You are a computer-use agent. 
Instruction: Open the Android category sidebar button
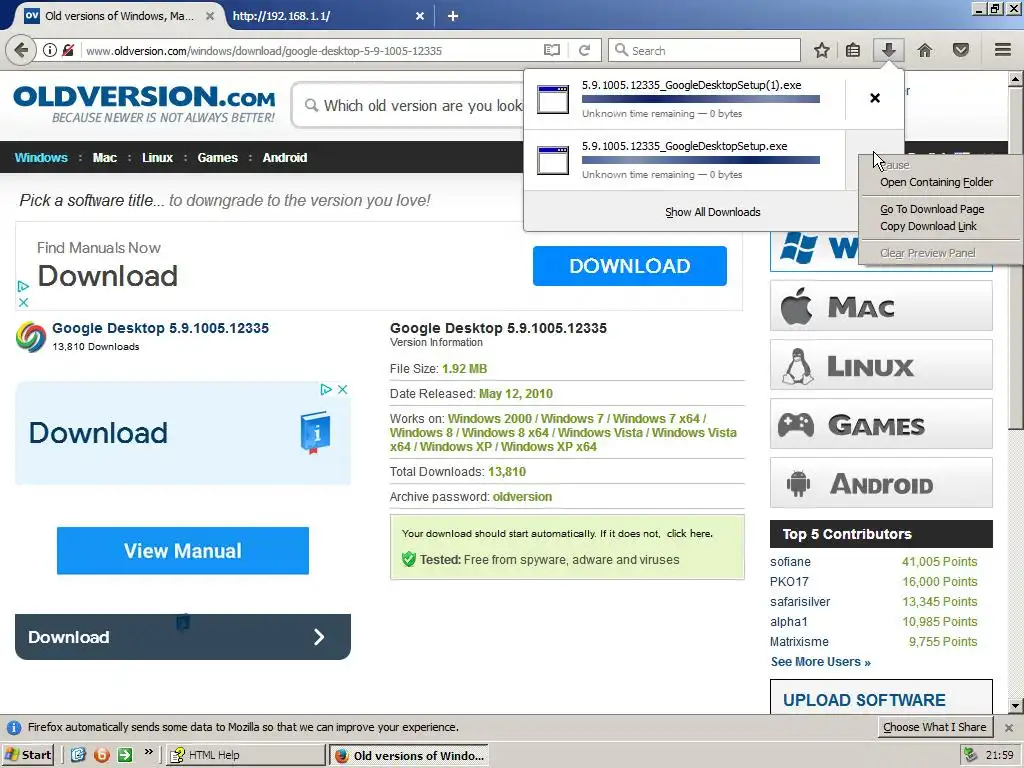[881, 483]
